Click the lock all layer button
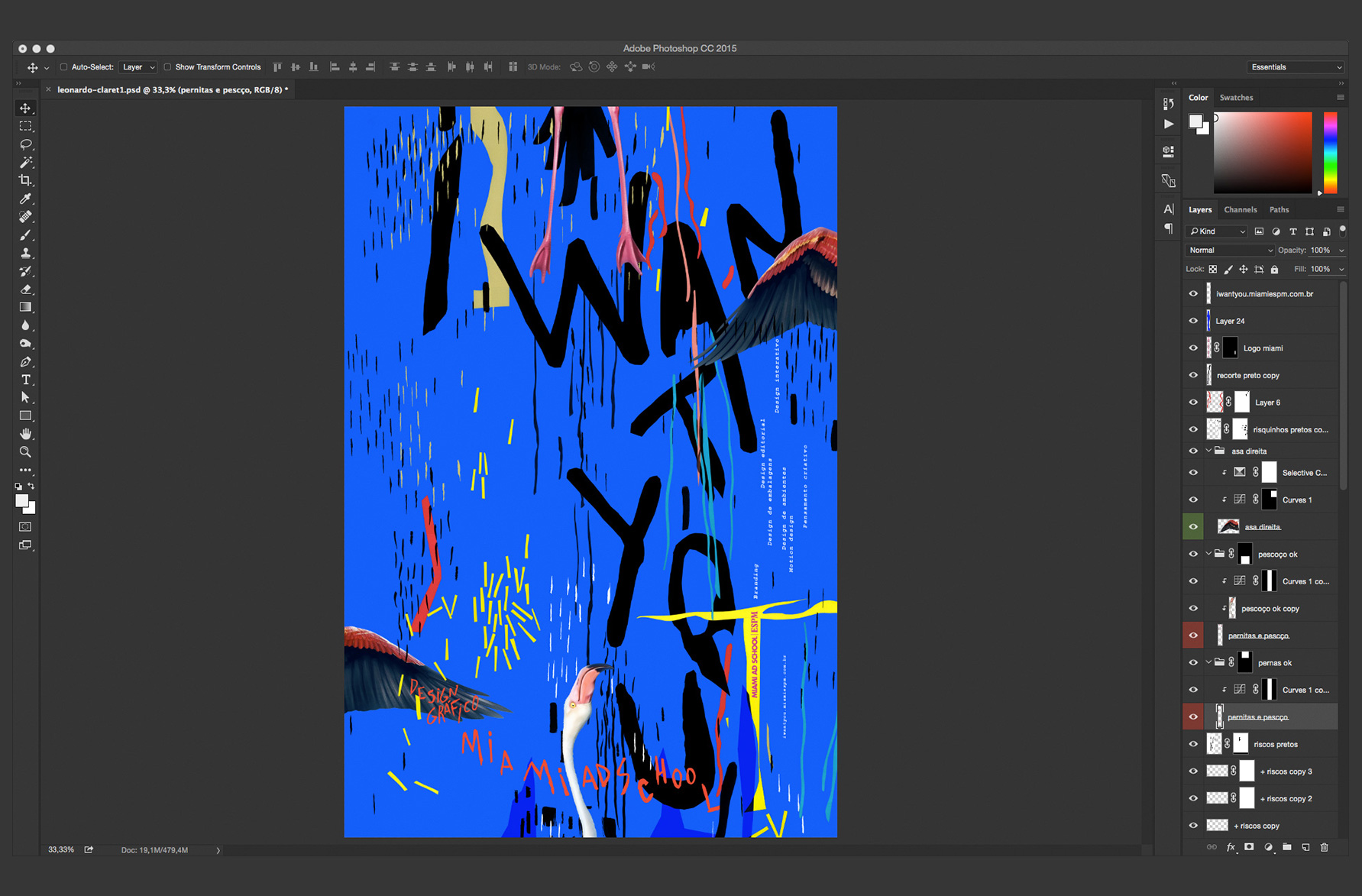The width and height of the screenshot is (1362, 896). [1274, 269]
